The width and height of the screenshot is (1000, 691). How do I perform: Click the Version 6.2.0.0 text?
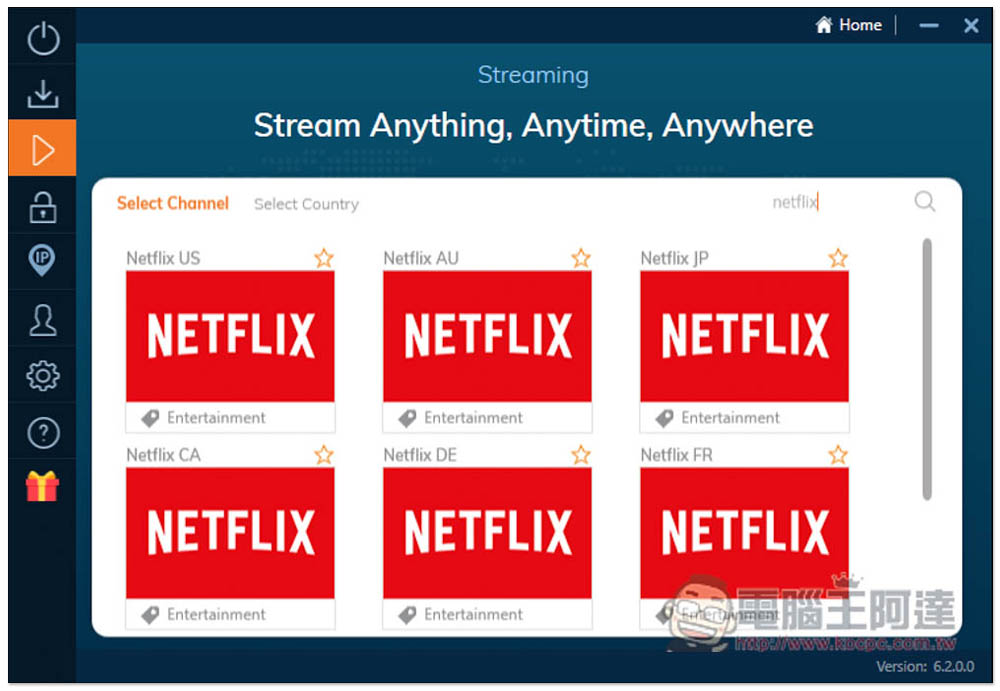(x=925, y=667)
